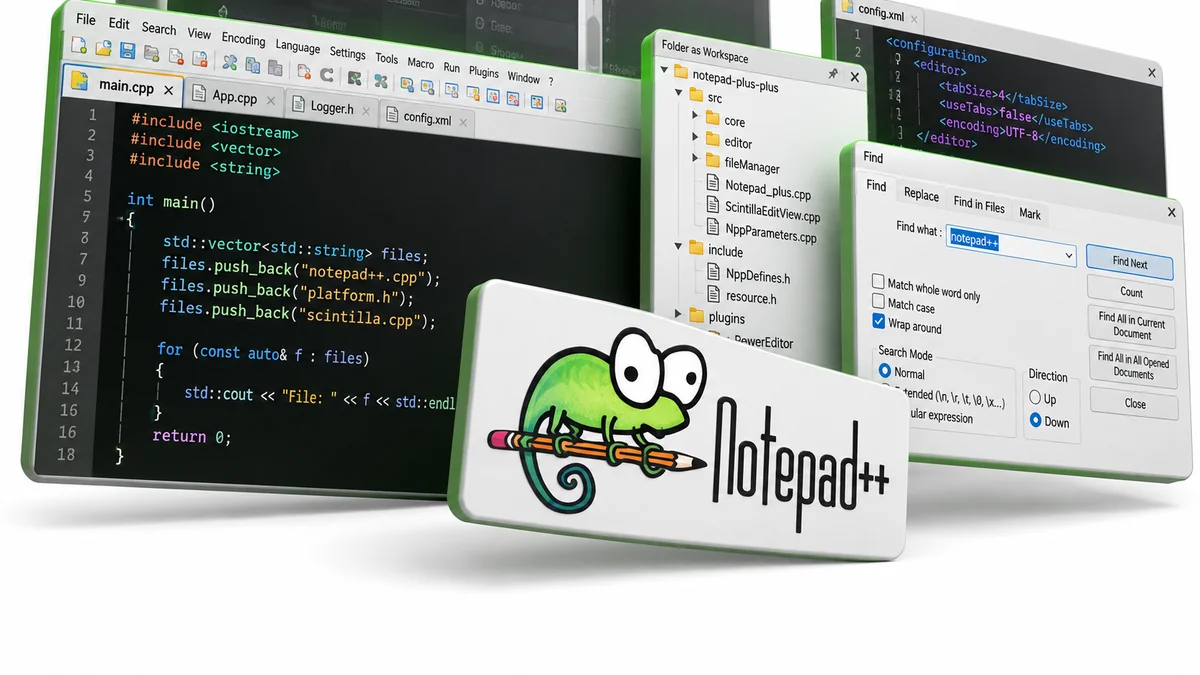Screen dimensions: 1200x675
Task: Click the Cut scissors icon in the toolbar
Action: 229,62
